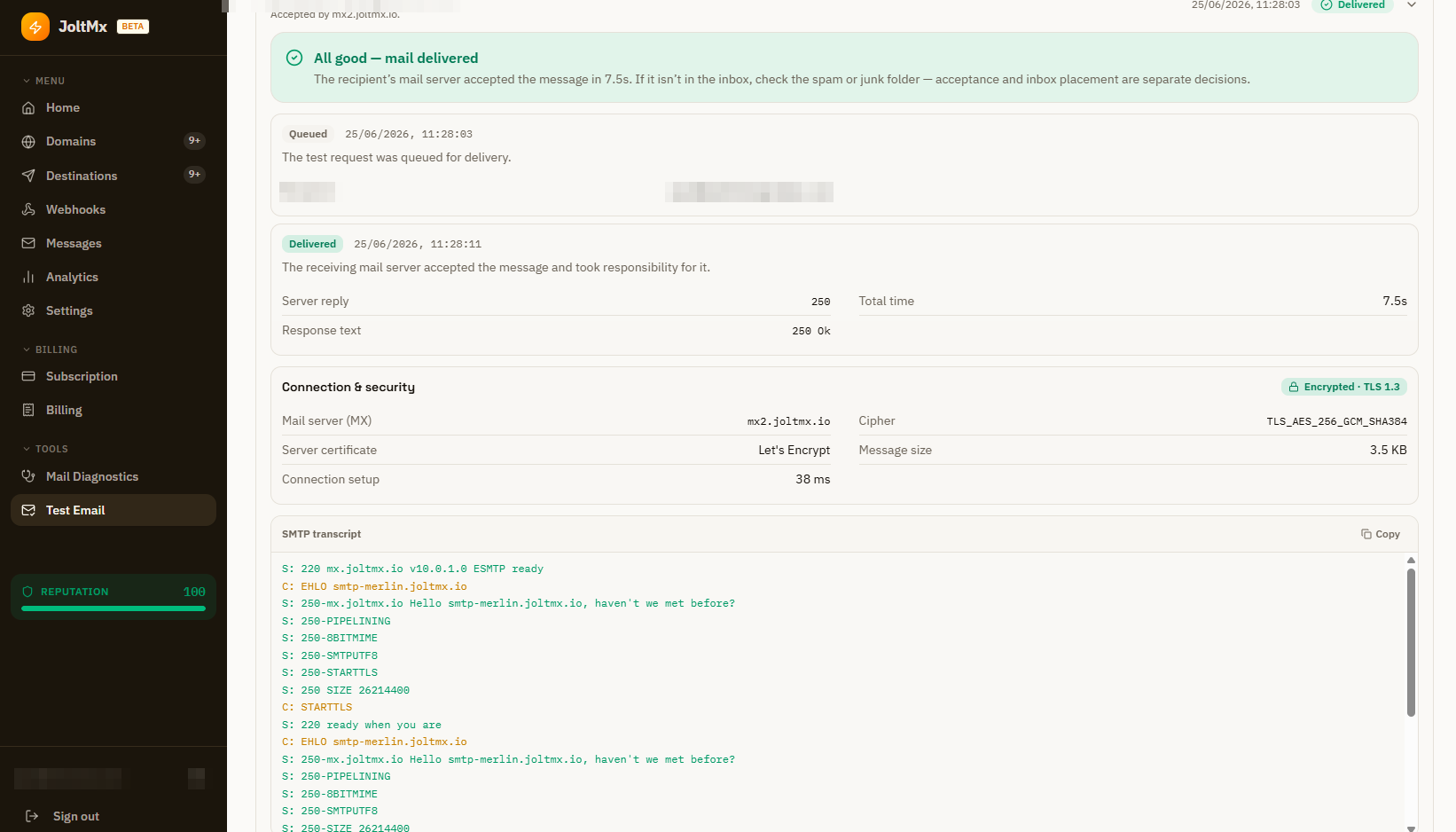Click the Queued event badge
The width and height of the screenshot is (1456, 832).
(x=308, y=134)
